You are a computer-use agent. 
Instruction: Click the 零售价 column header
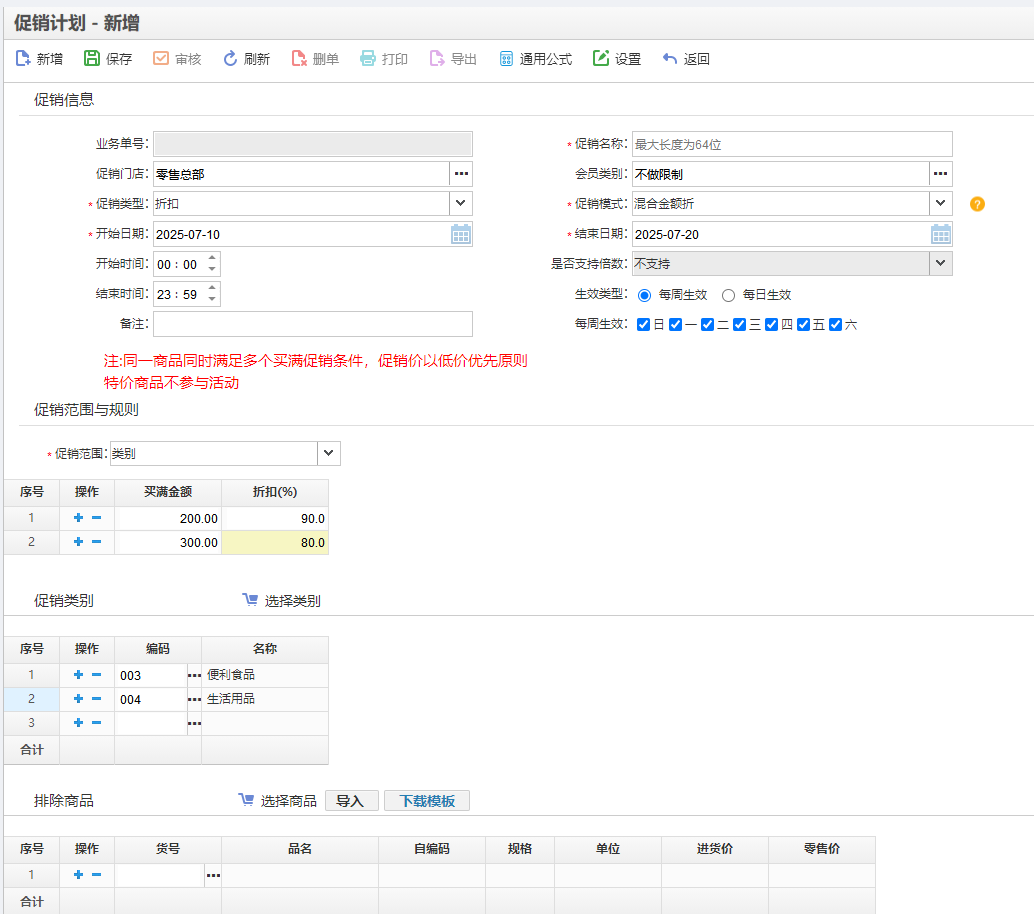(x=822, y=849)
